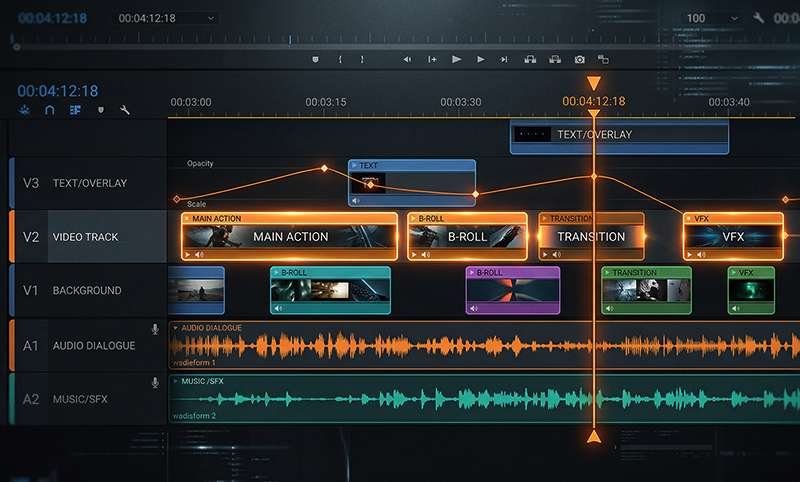Open the zoom level dropdown showing 100
800x482 pixels.
[x=711, y=18]
